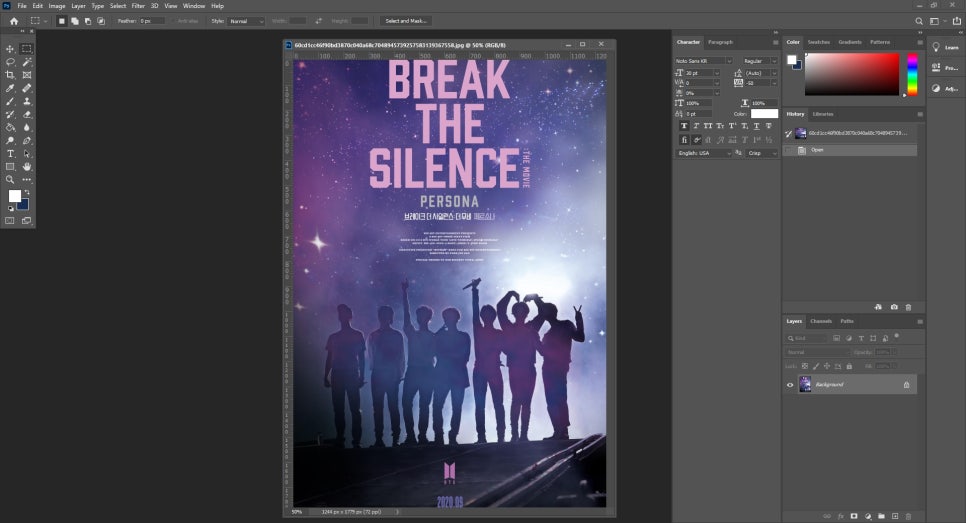Select the Horizontal Type tool
This screenshot has height=523, width=966.
[10, 154]
